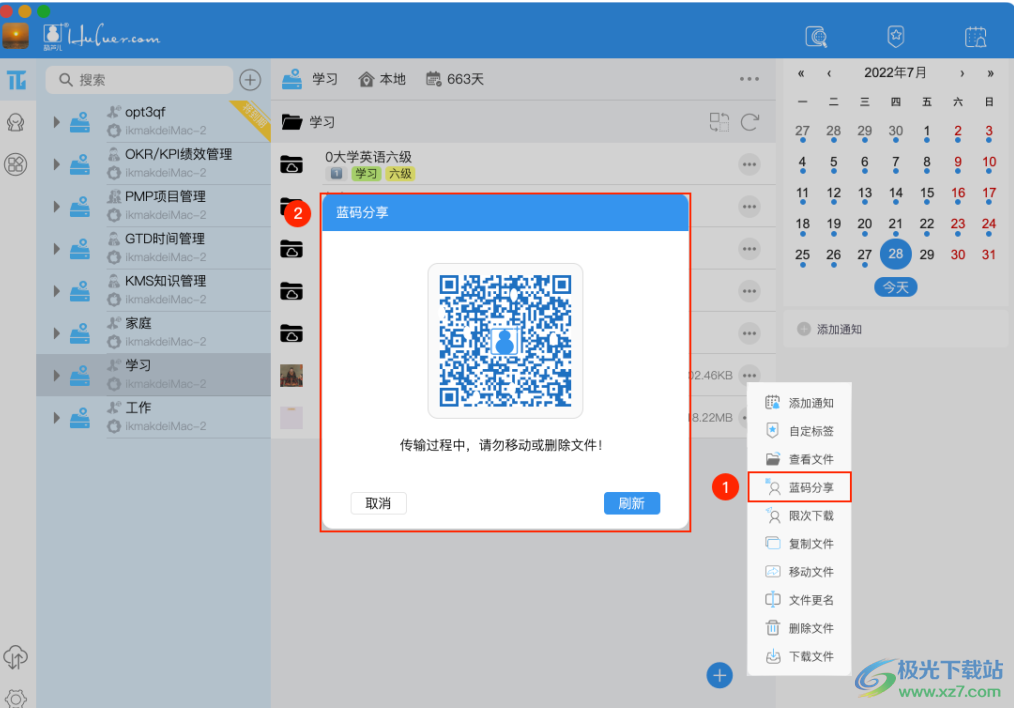Open the portrait image file thumbnail
This screenshot has height=708, width=1014.
[x=292, y=376]
